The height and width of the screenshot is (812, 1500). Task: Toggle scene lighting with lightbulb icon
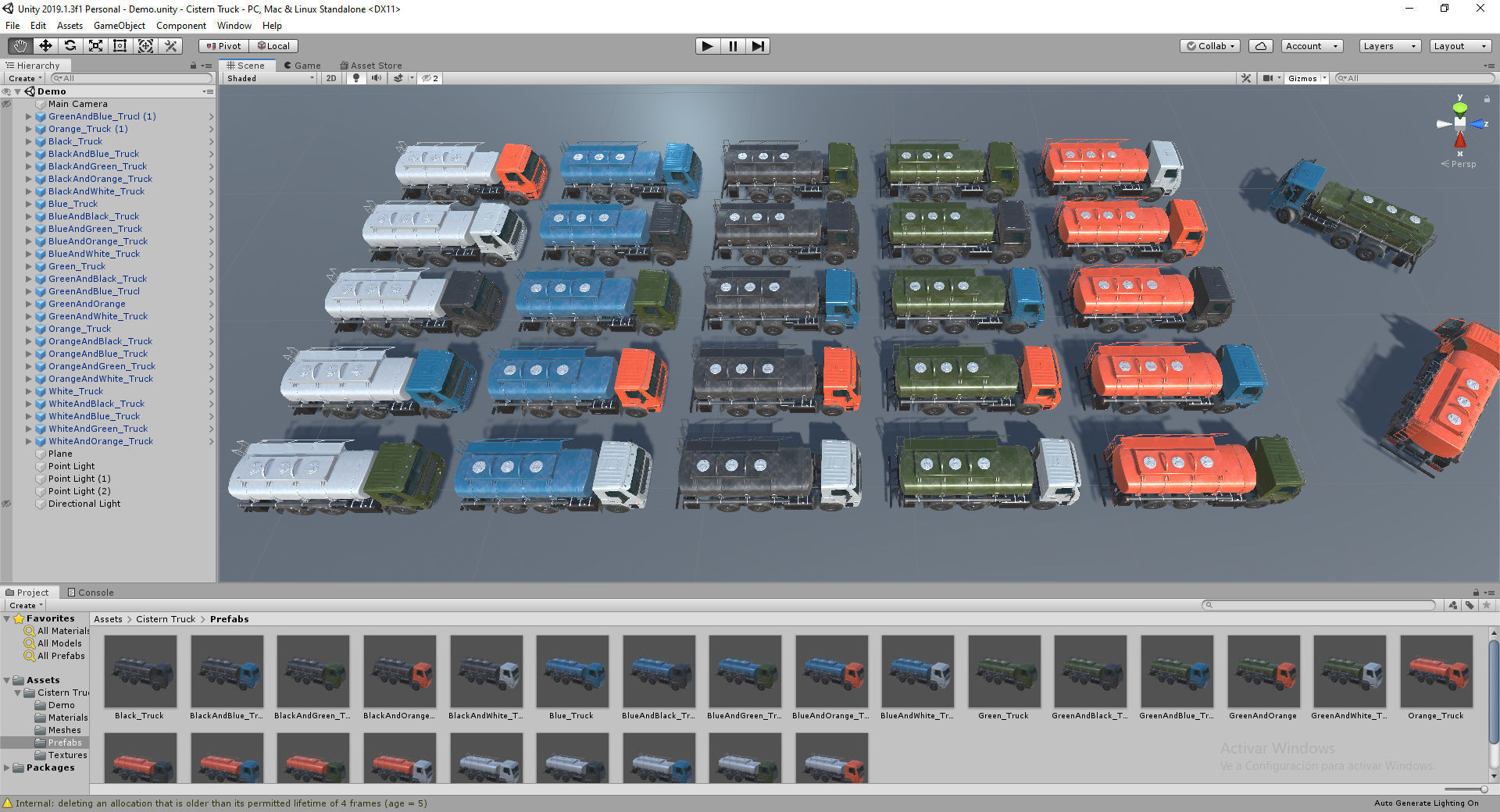pos(356,78)
